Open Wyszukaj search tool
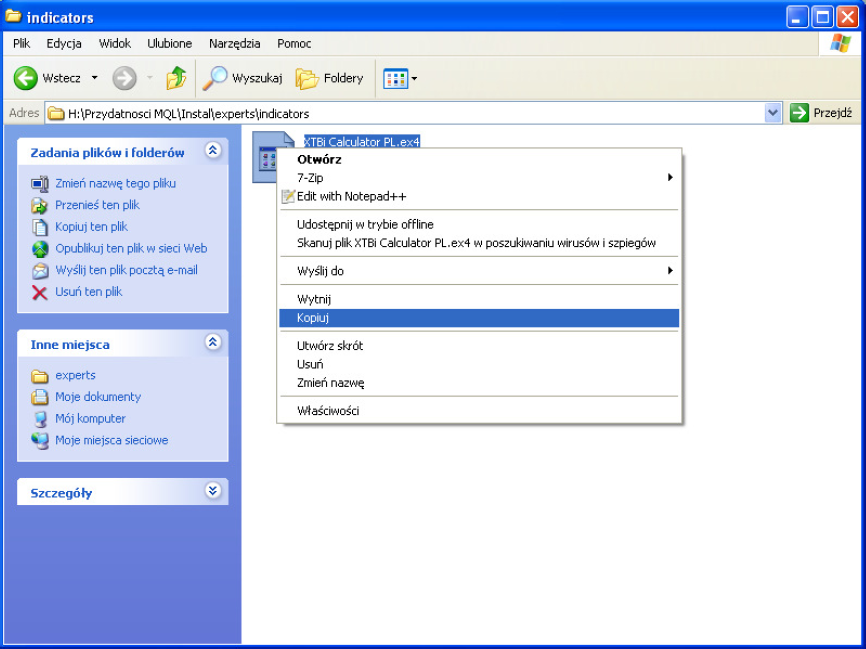The width and height of the screenshot is (866, 649). pyautogui.click(x=244, y=78)
